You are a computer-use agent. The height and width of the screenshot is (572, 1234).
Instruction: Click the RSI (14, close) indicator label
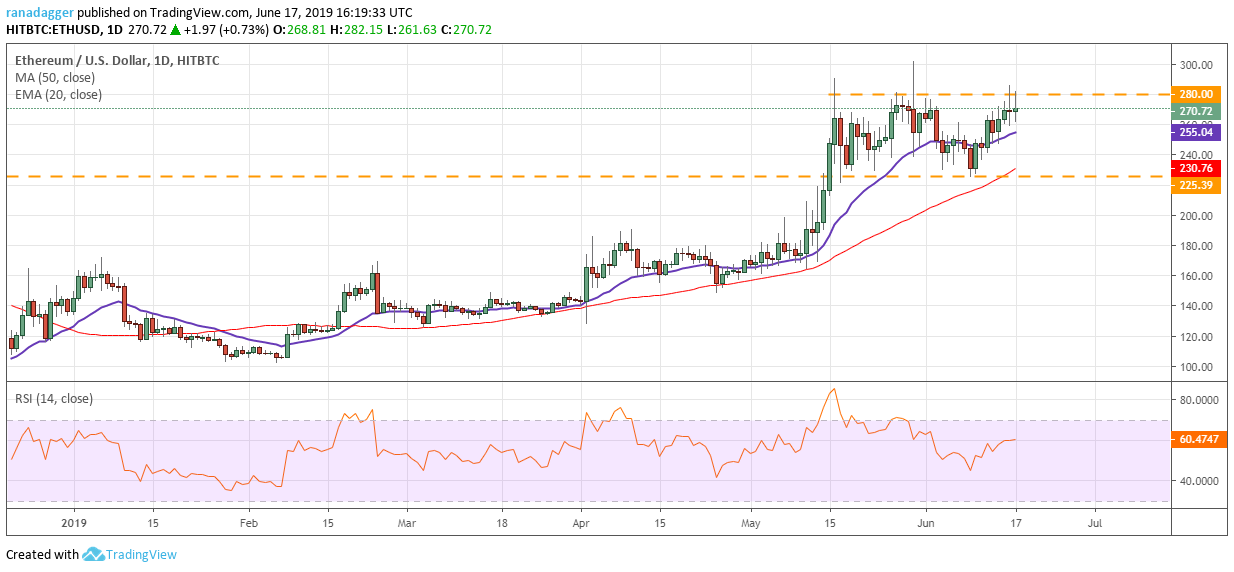click(53, 398)
